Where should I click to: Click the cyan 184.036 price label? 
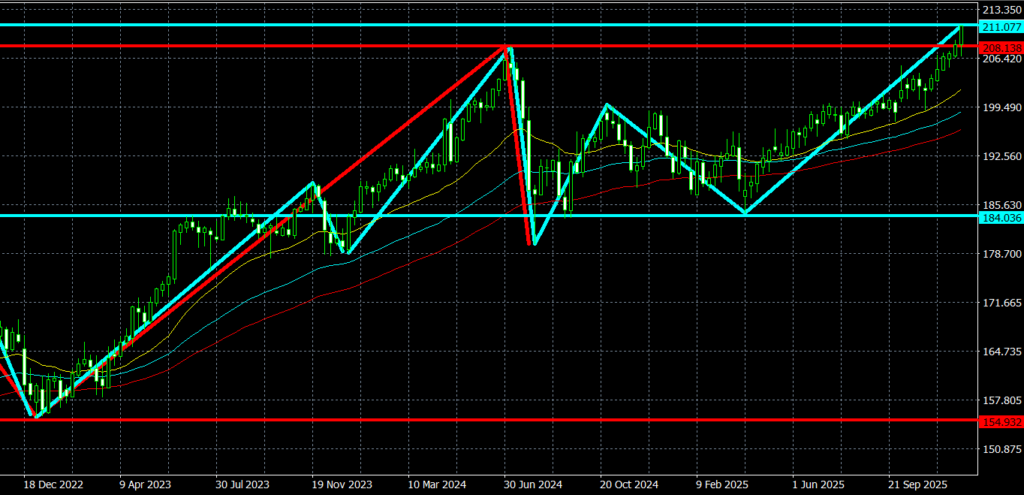coord(1000,217)
